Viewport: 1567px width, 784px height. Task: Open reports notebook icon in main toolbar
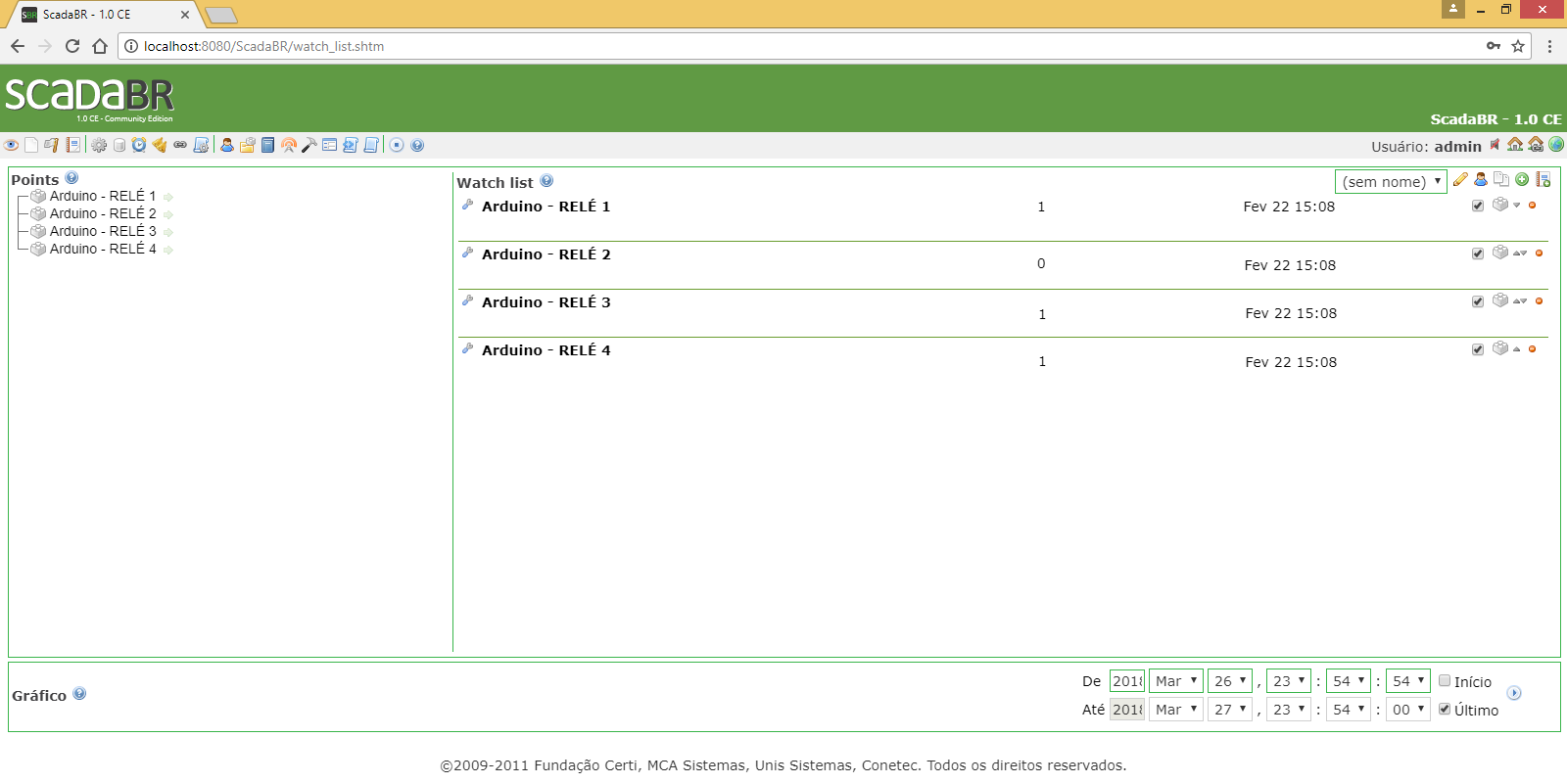tap(72, 145)
